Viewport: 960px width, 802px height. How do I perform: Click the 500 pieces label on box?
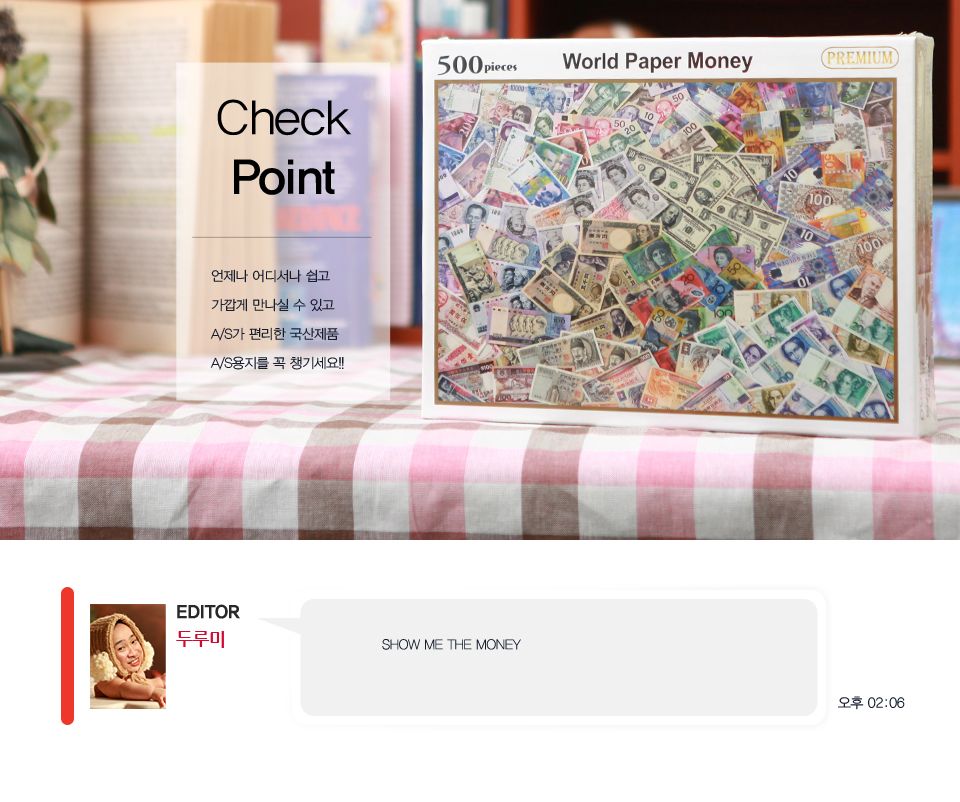477,64
